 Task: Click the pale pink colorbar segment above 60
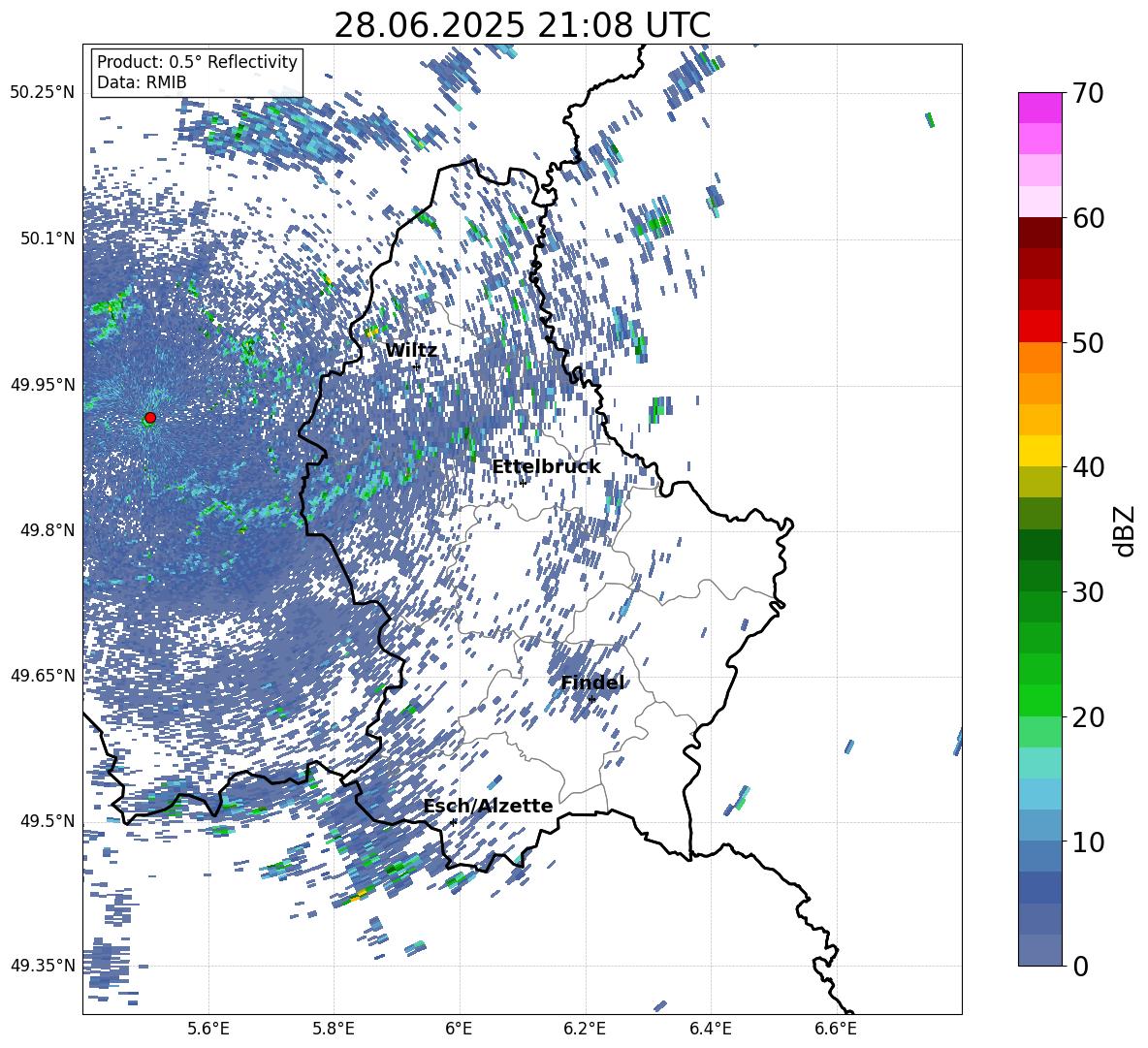pyautogui.click(x=1039, y=202)
